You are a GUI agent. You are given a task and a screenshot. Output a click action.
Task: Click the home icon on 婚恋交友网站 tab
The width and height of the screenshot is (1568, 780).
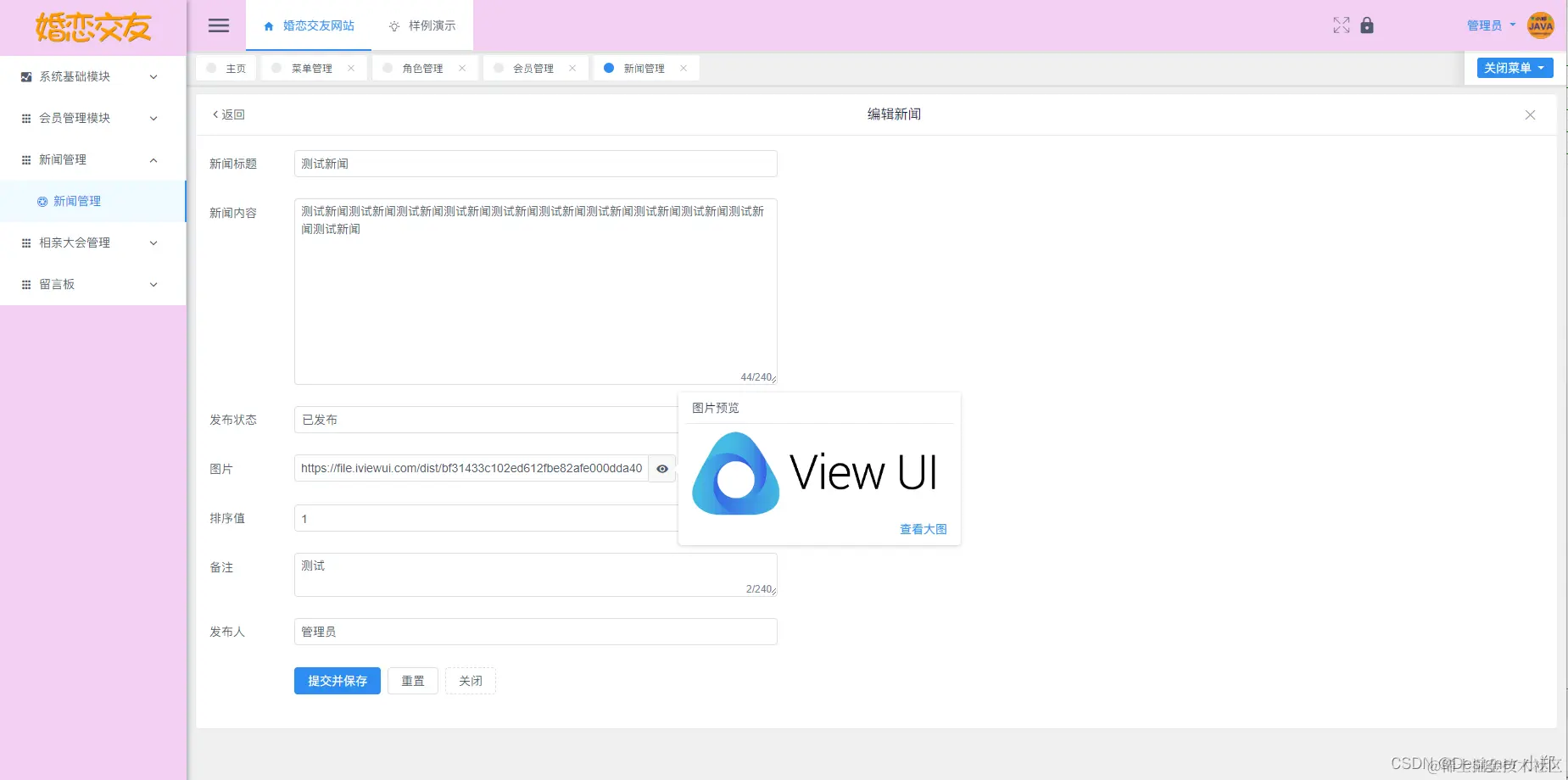(267, 25)
